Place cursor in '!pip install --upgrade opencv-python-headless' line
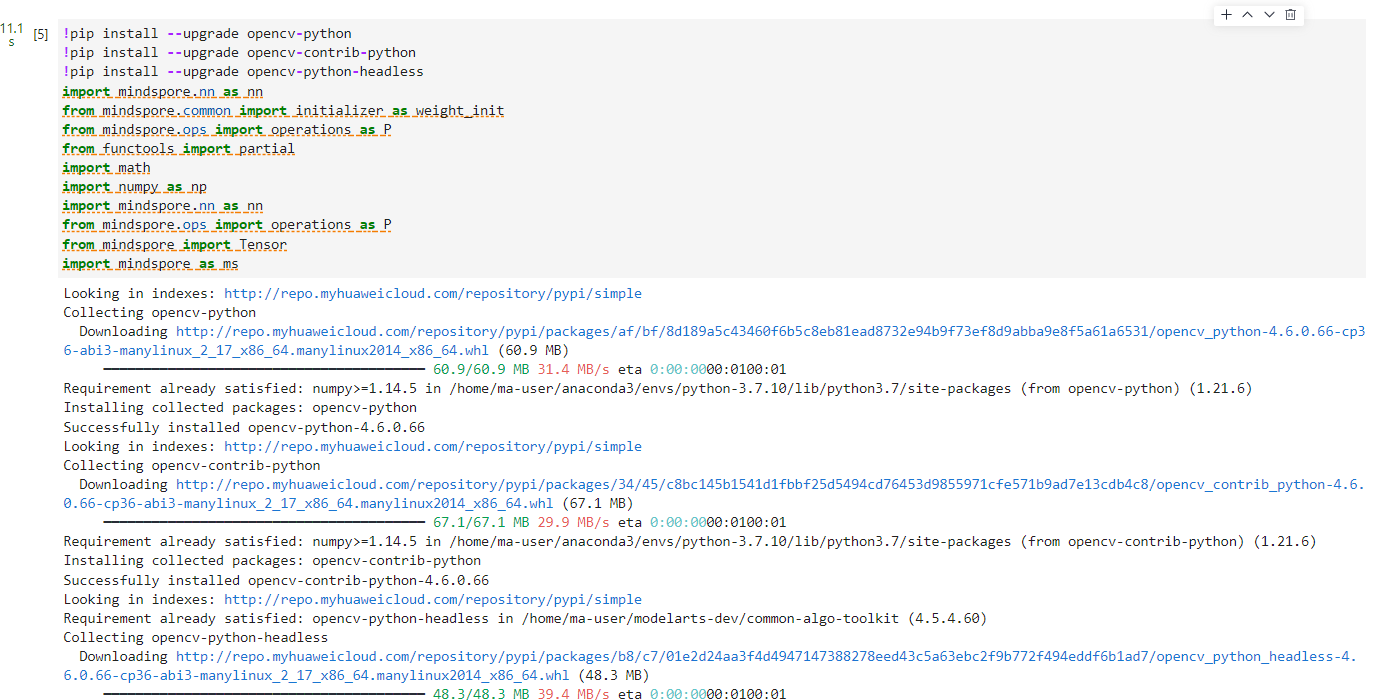 243,72
